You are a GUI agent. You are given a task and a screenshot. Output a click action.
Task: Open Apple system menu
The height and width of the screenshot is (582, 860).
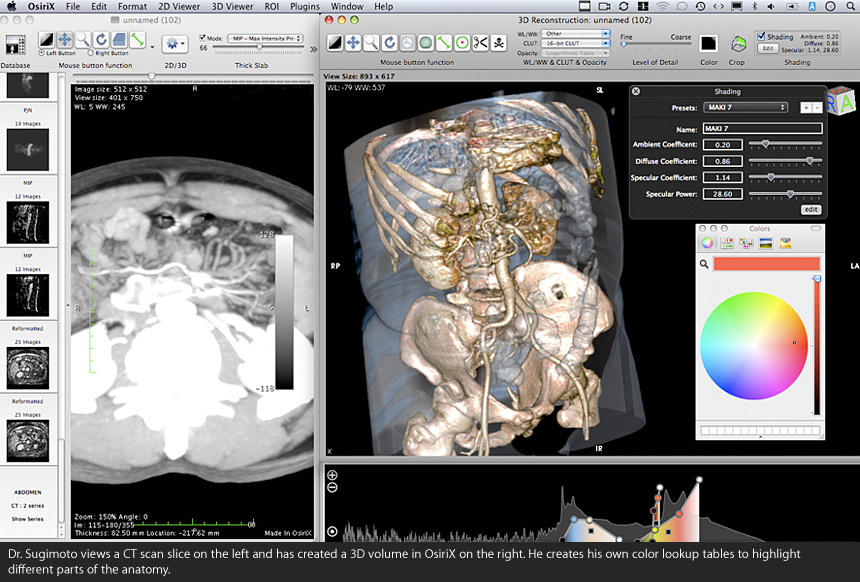tap(12, 7)
